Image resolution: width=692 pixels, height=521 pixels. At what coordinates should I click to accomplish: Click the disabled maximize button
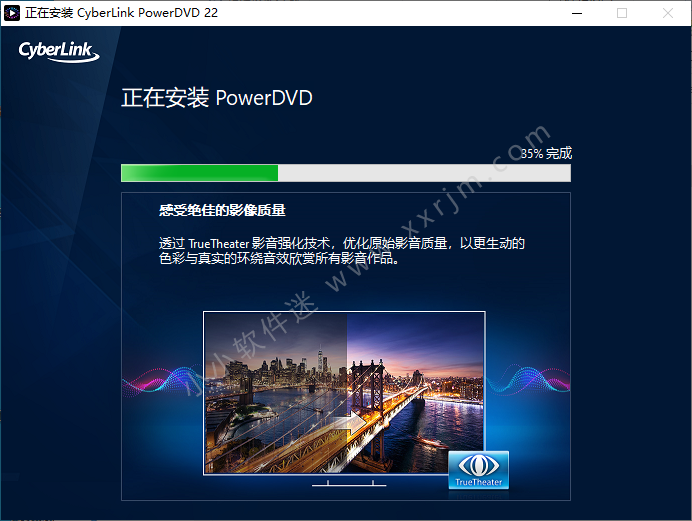pos(622,13)
